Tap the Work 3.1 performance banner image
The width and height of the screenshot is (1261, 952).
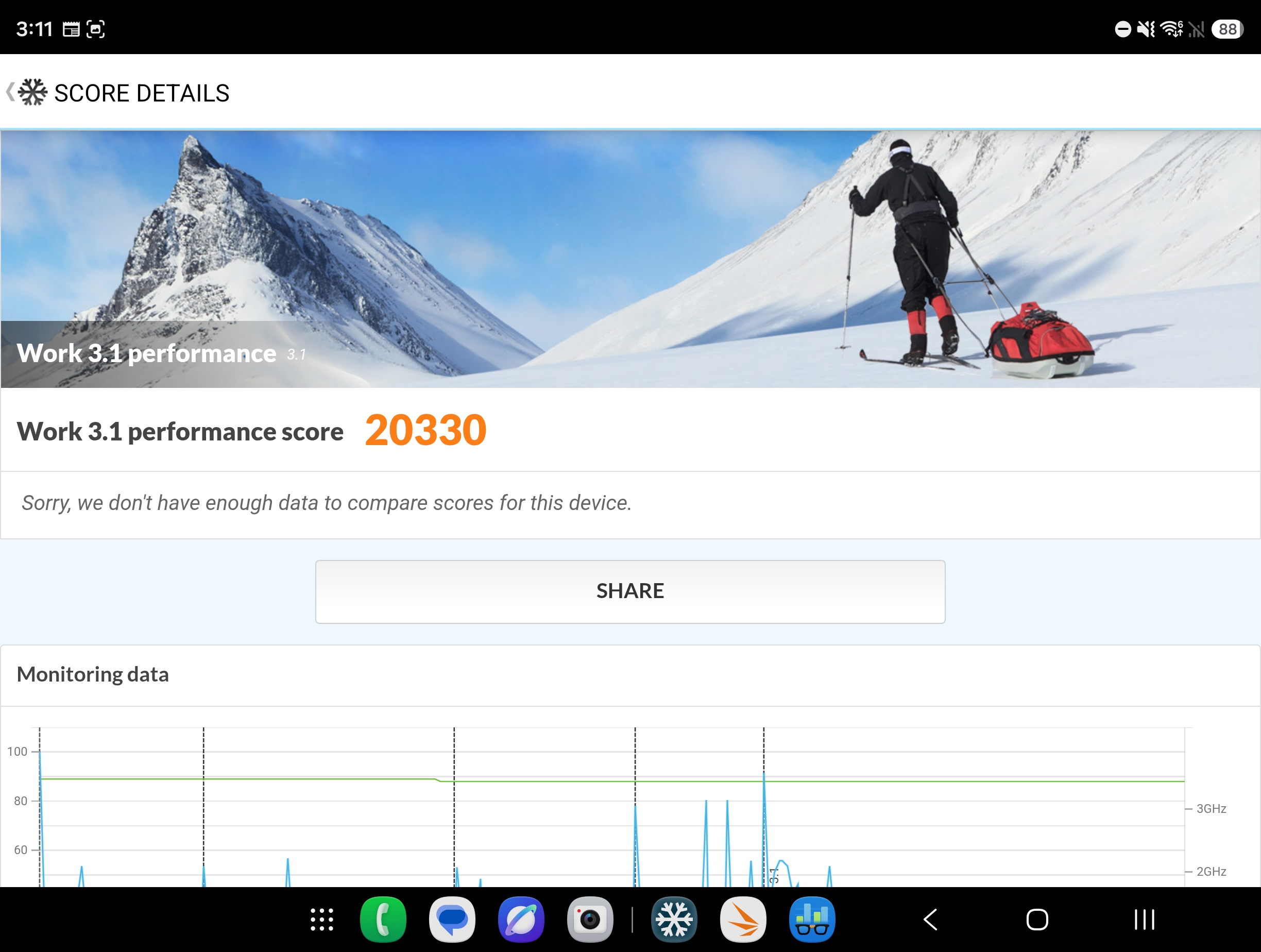pos(630,259)
